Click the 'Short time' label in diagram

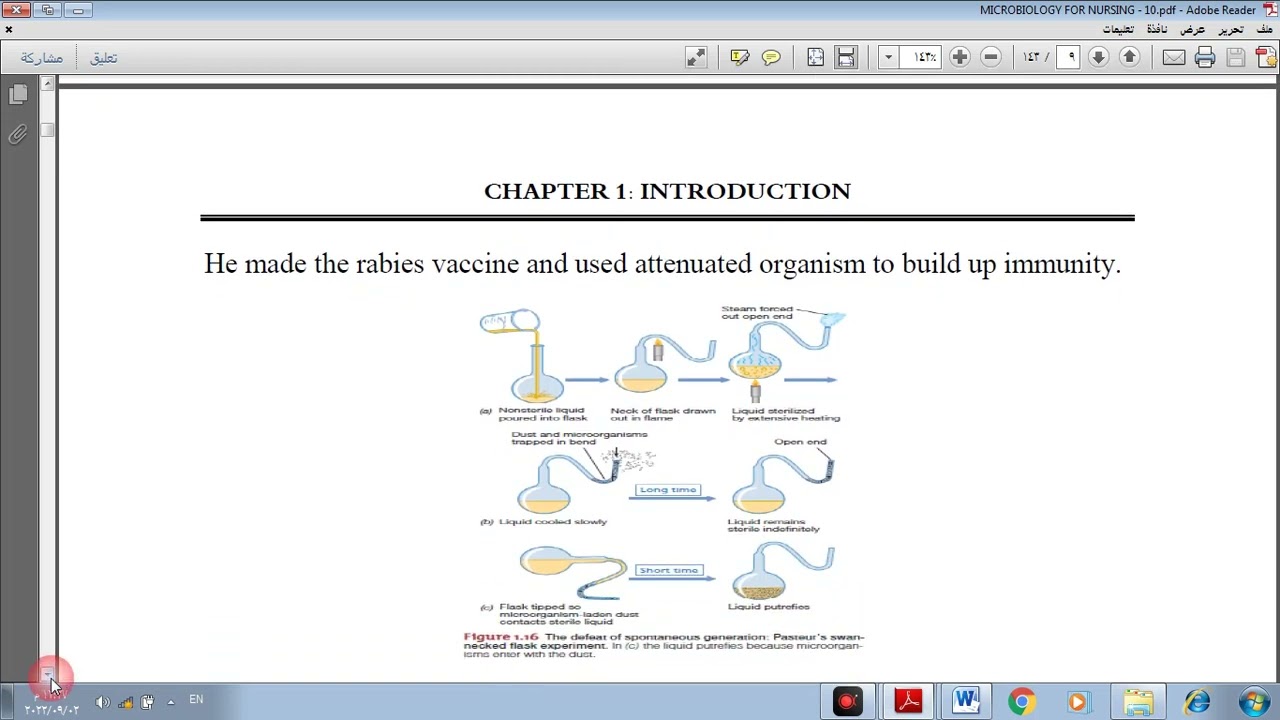point(668,570)
